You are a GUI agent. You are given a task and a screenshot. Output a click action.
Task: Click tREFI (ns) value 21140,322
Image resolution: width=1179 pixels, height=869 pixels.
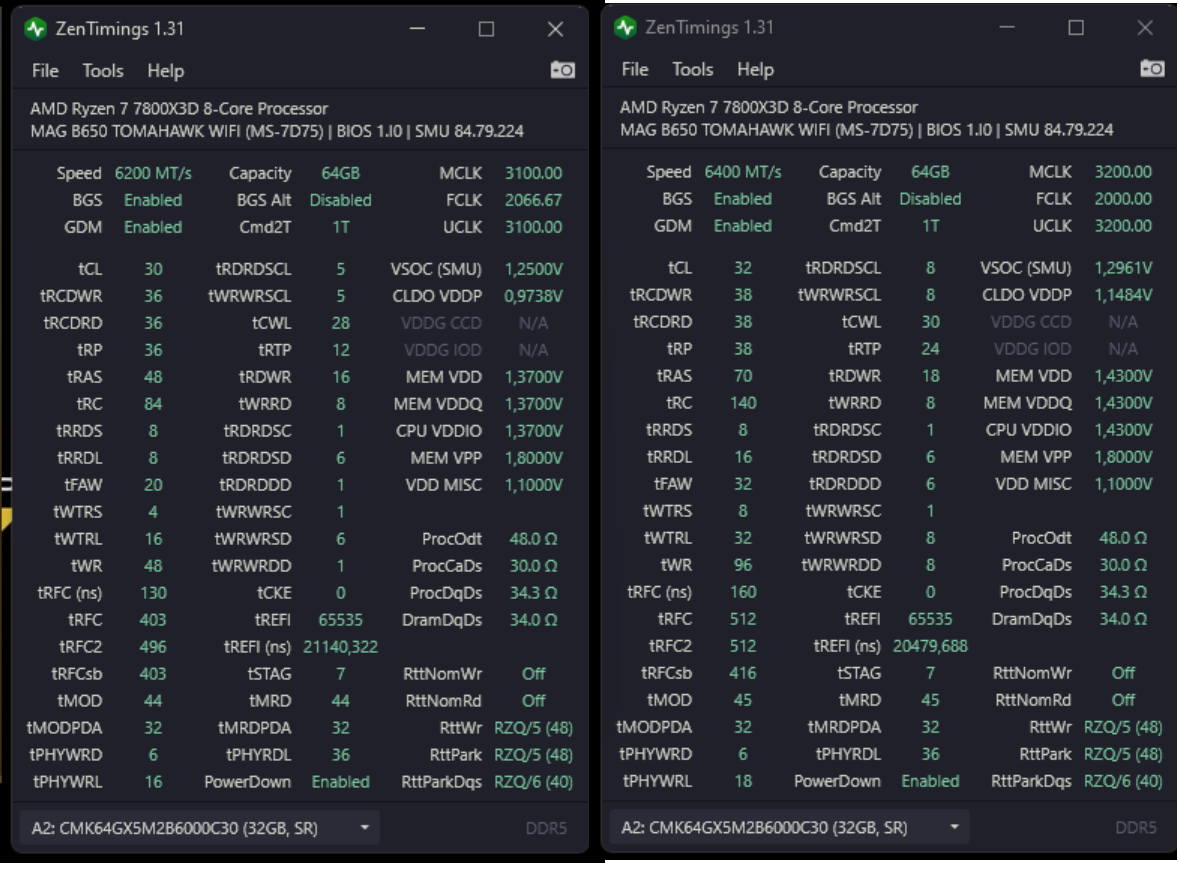click(x=341, y=646)
